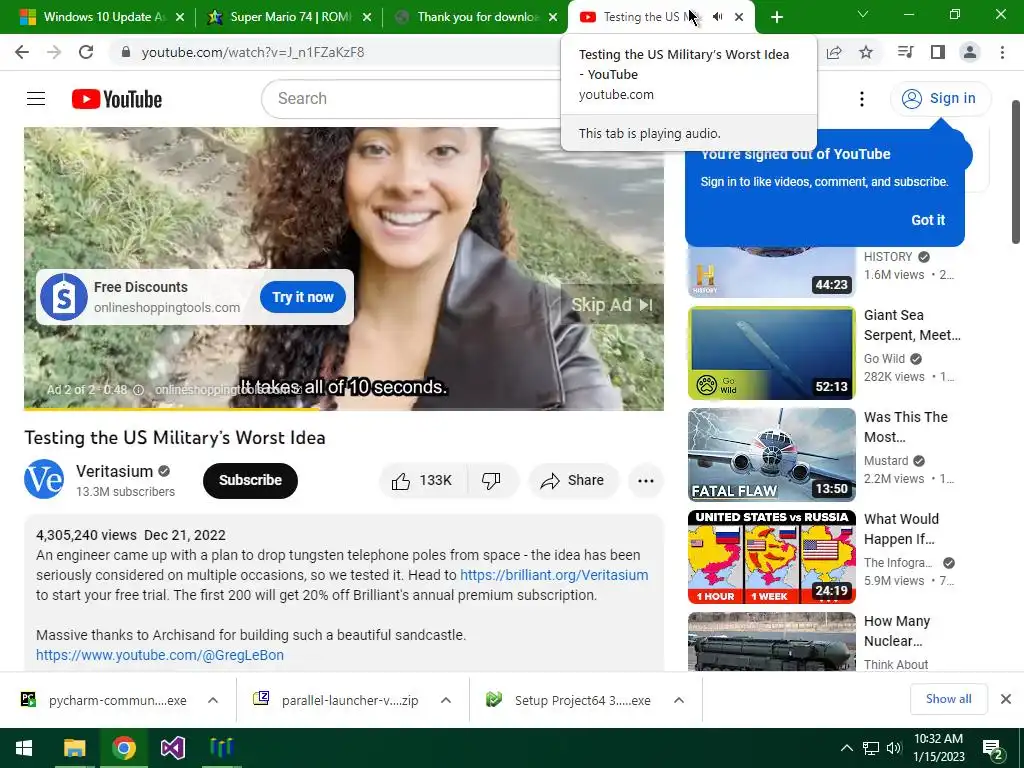Open the United States vs Russia video thumbnail
Screen dimensions: 1024x768
coord(771,557)
